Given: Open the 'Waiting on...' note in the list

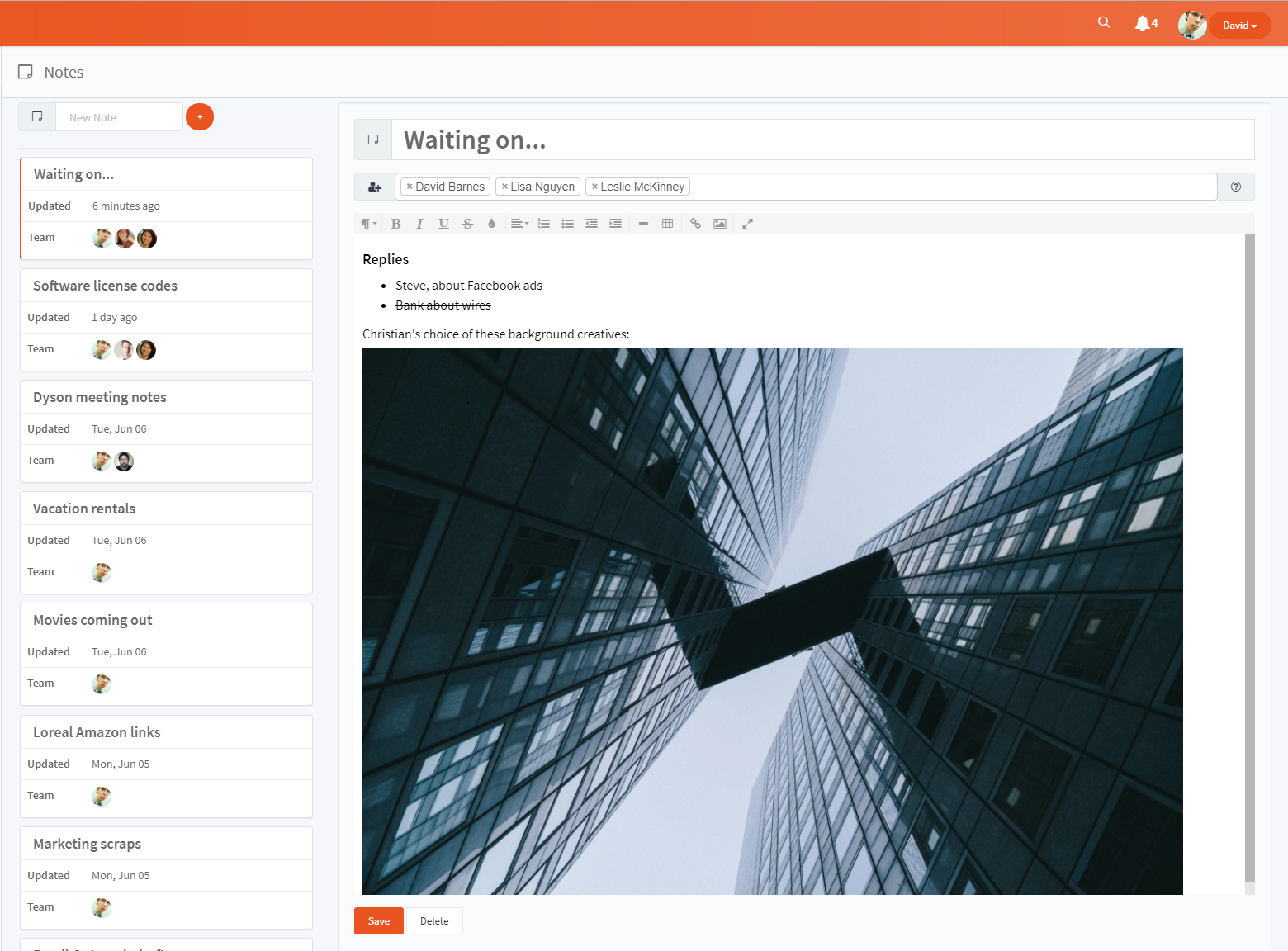Looking at the screenshot, I should [x=74, y=174].
